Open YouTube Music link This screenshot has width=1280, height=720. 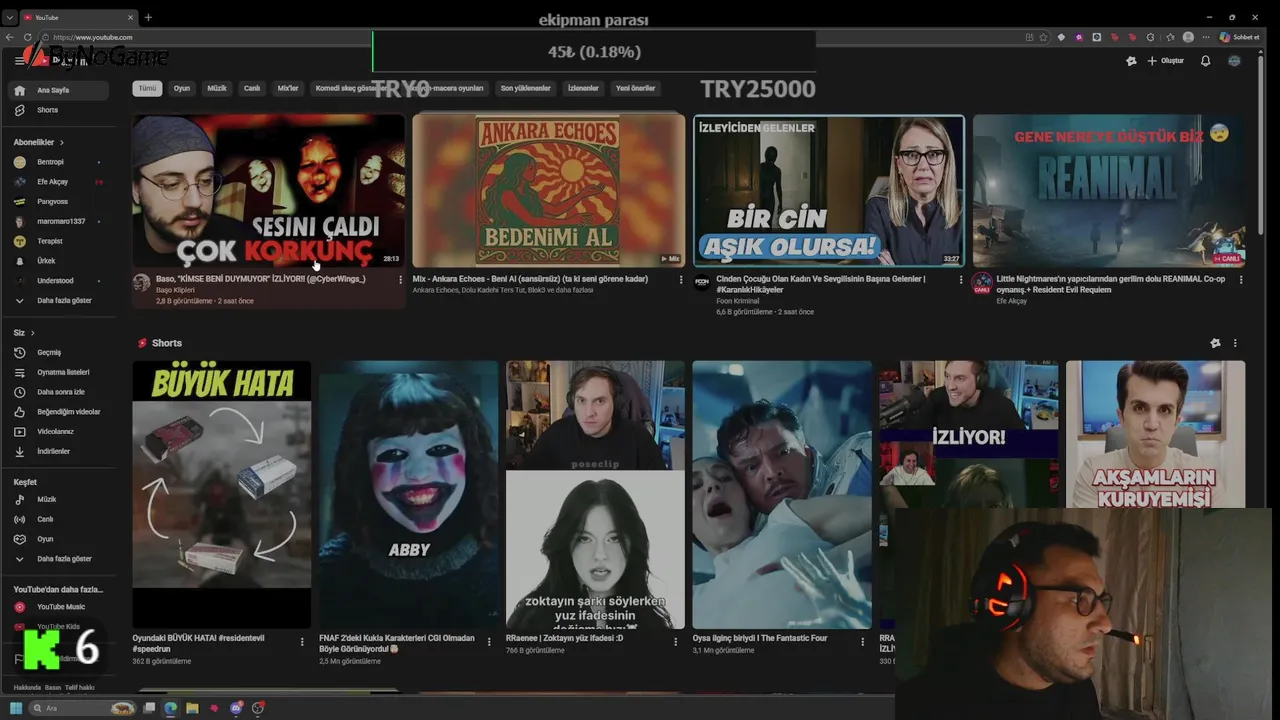[58, 607]
